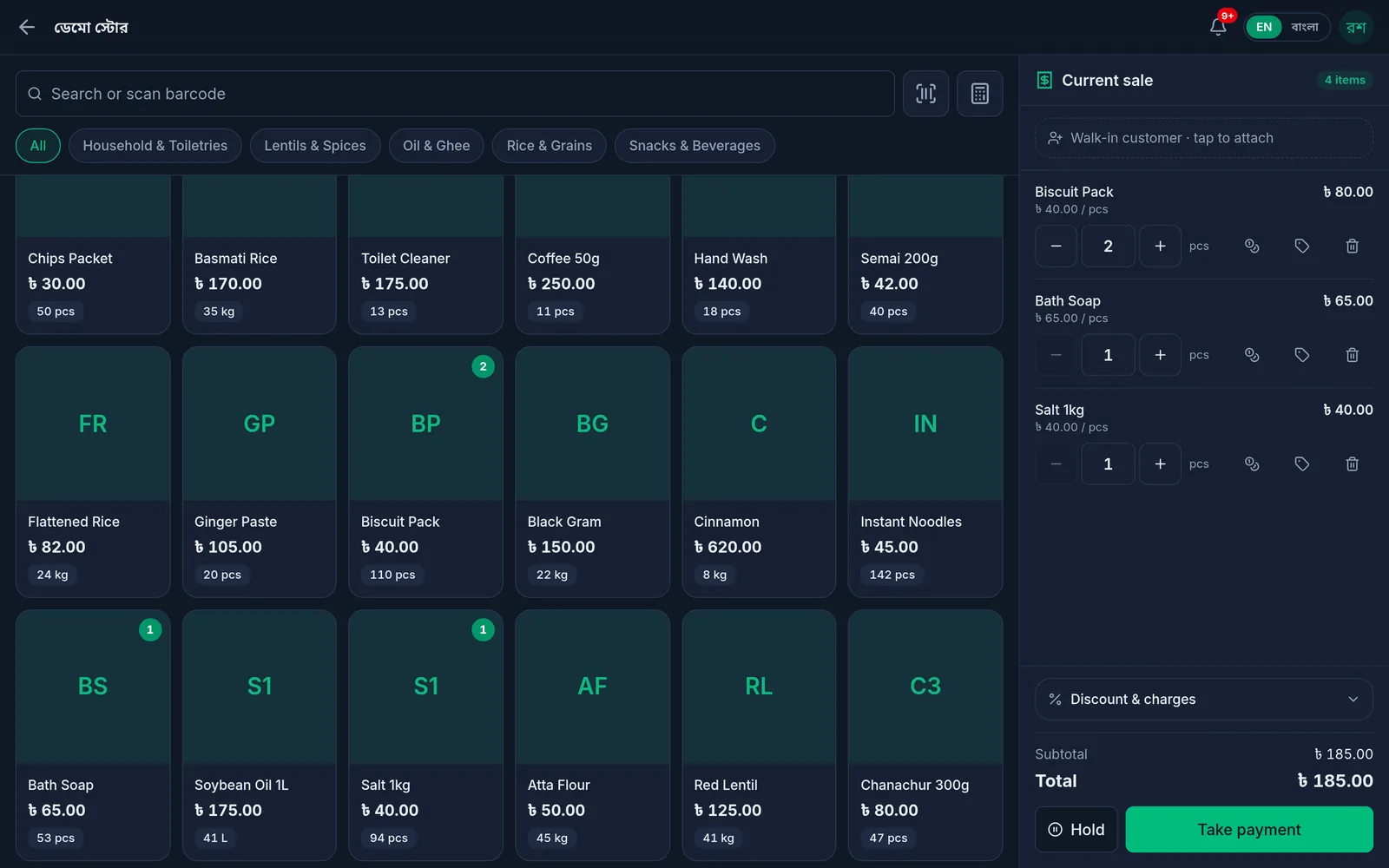
Task: Add Instant Noodles product to sale
Action: tap(925, 472)
